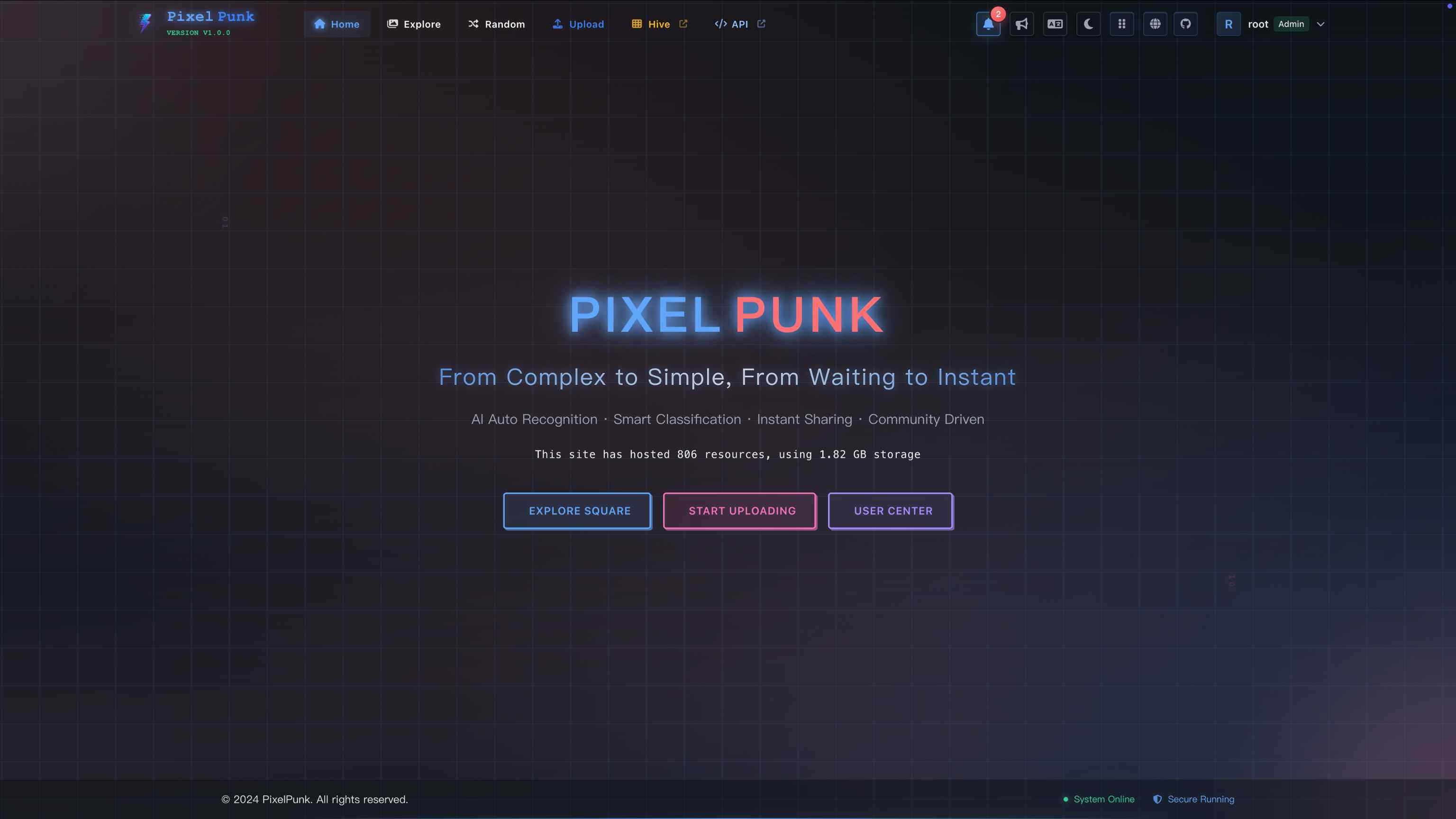This screenshot has width=1456, height=819.
Task: Toggle dark mode with moon icon
Action: pyautogui.click(x=1088, y=24)
